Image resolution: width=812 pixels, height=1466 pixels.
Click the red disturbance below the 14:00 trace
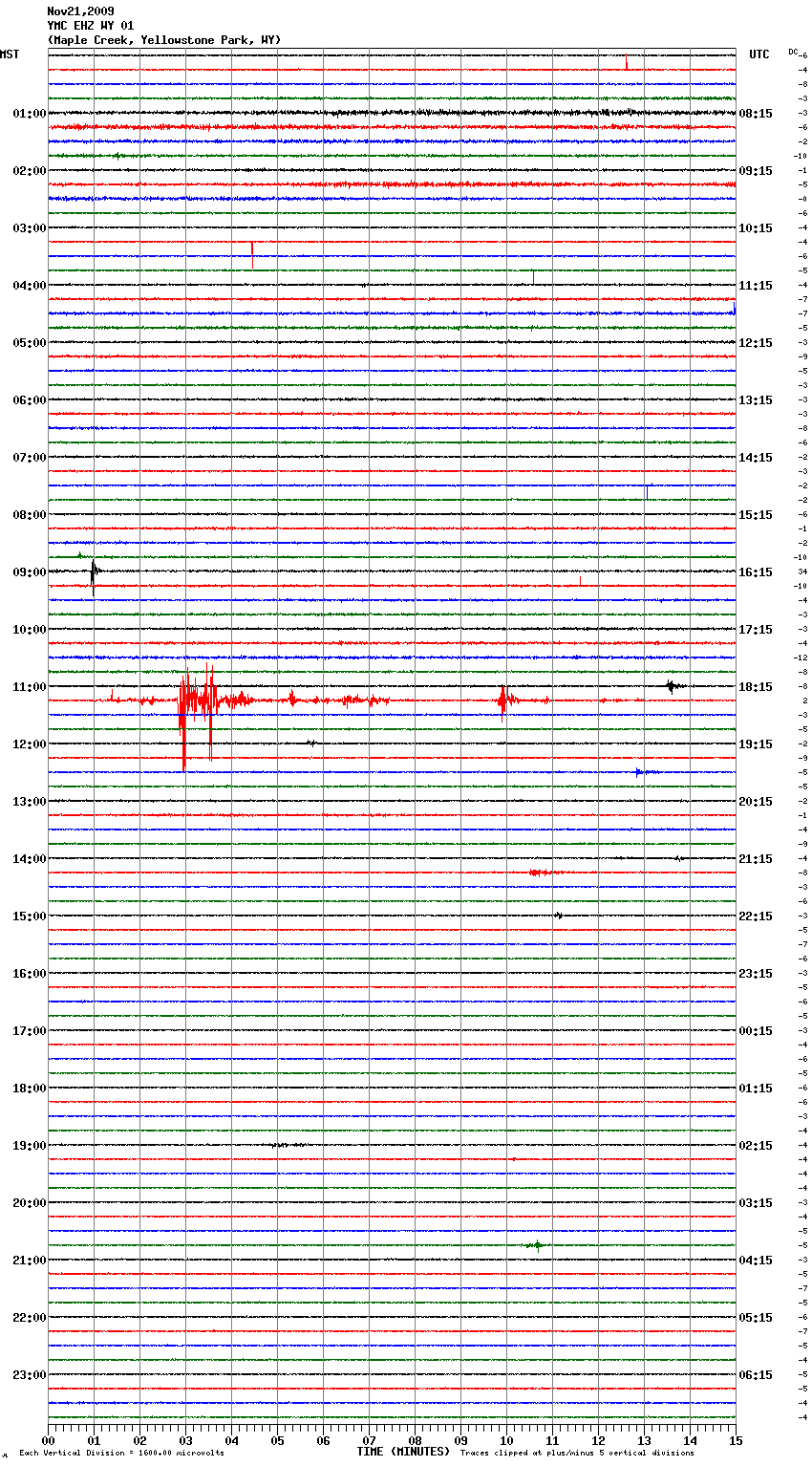click(545, 873)
